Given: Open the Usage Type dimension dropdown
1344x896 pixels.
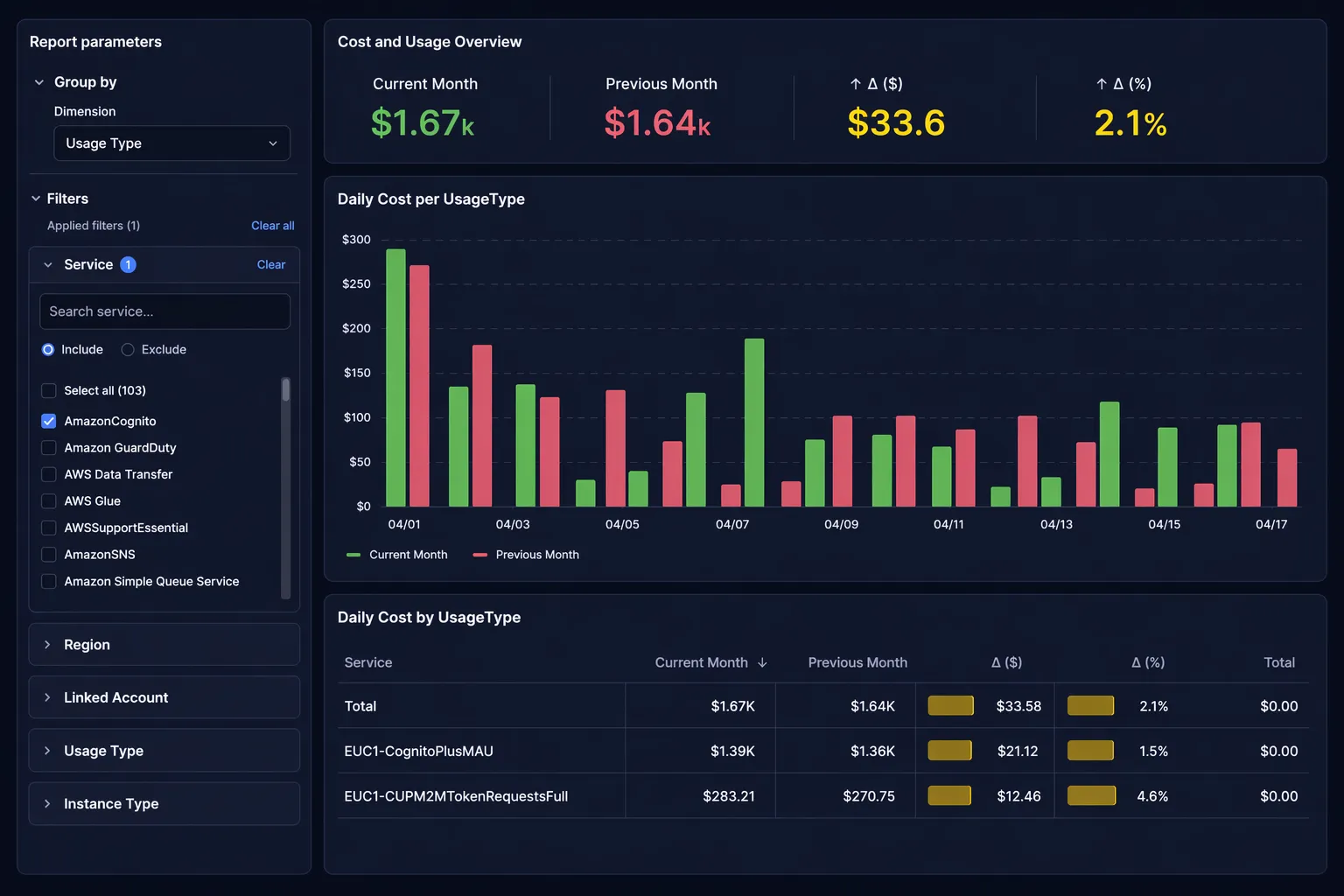Looking at the screenshot, I should pyautogui.click(x=171, y=143).
